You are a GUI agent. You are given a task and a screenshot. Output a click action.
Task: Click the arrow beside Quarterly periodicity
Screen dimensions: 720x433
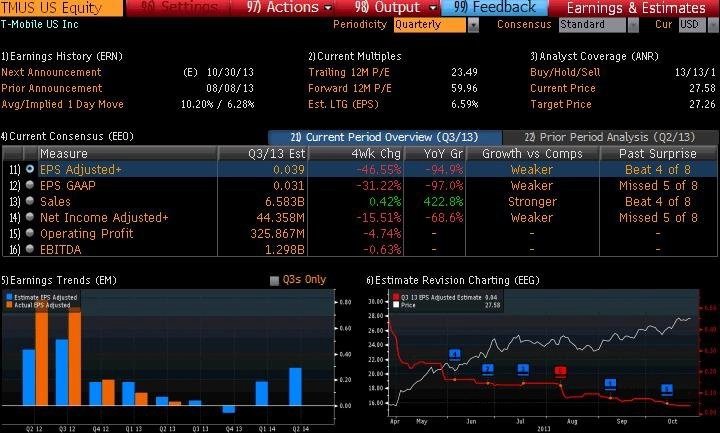[473, 25]
